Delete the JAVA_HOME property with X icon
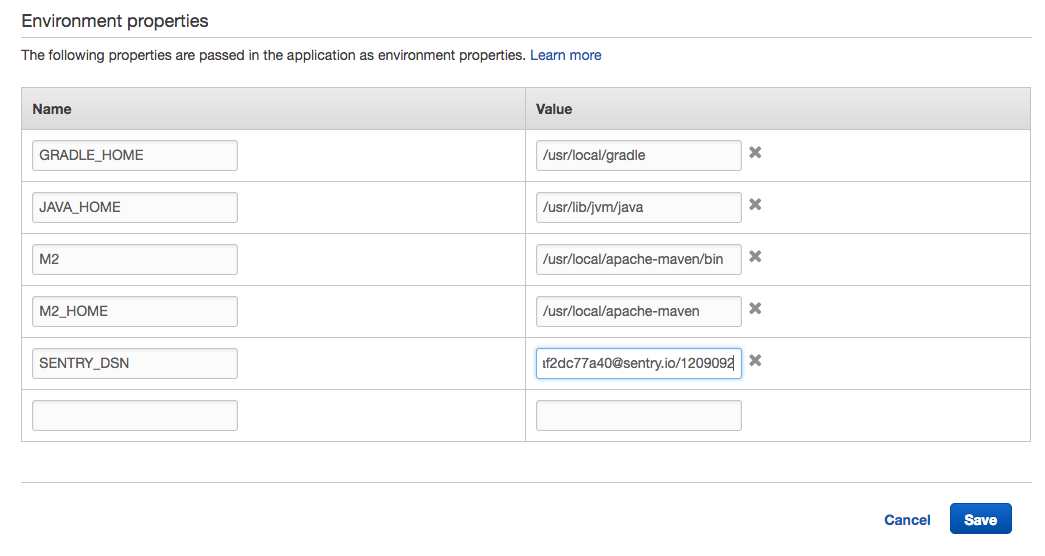The height and width of the screenshot is (556, 1045). tap(756, 205)
